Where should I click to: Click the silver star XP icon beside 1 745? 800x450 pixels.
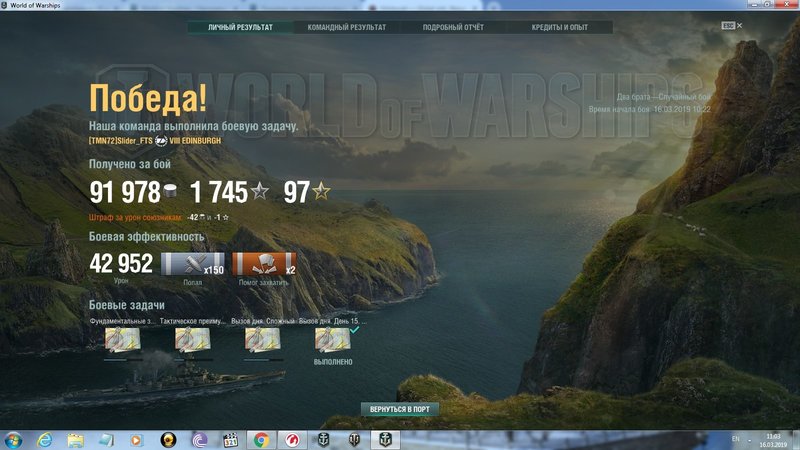tap(260, 191)
